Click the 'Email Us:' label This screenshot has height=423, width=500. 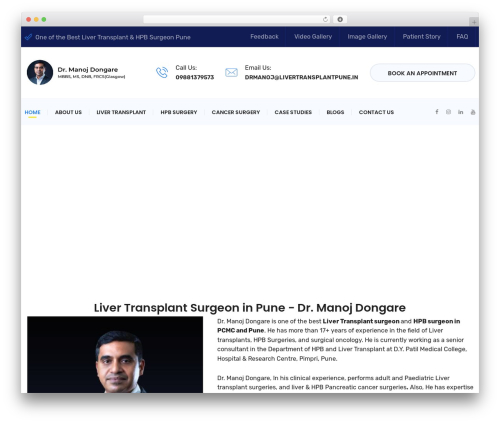pos(258,68)
